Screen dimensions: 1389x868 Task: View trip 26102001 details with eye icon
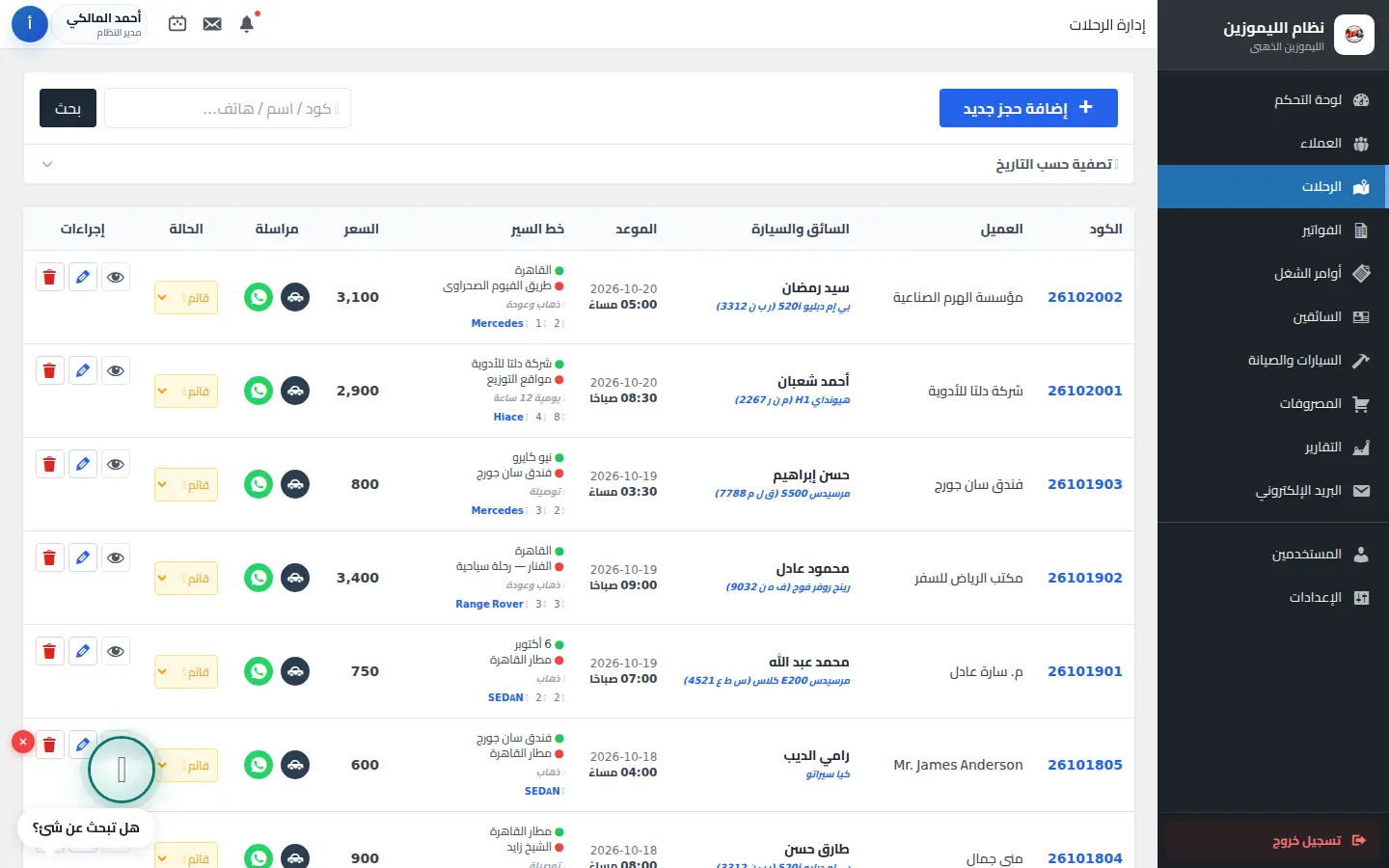116,370
